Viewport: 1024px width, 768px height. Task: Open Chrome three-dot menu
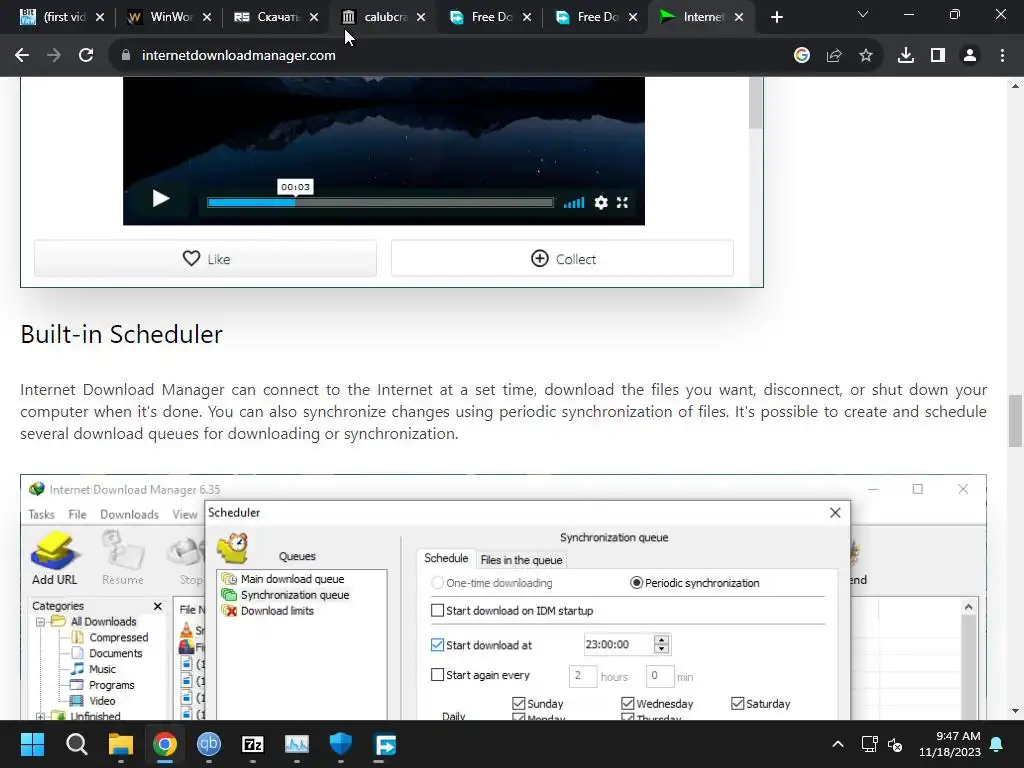pyautogui.click(x=1002, y=56)
